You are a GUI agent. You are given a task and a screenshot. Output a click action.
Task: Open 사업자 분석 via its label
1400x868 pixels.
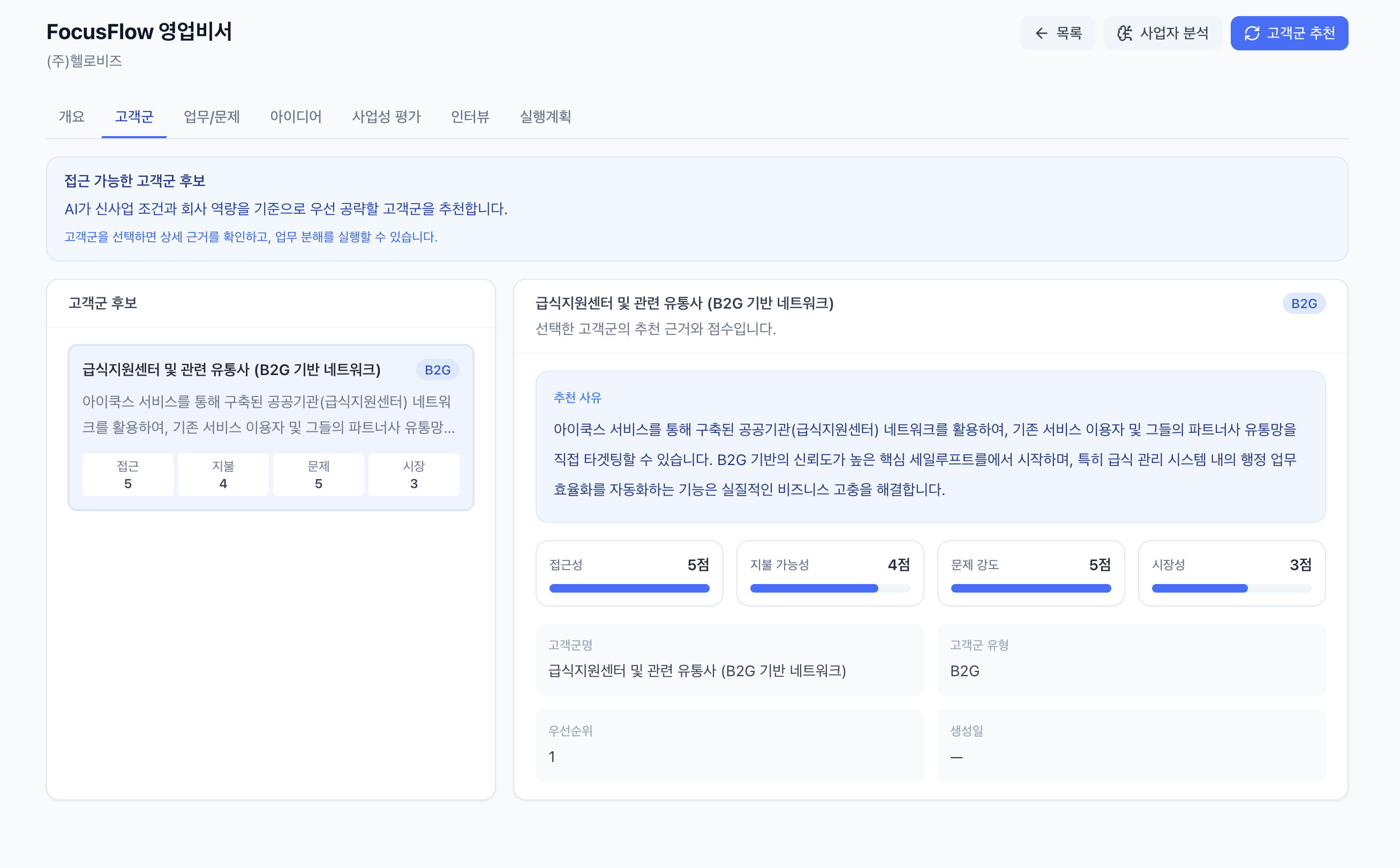(x=1174, y=33)
